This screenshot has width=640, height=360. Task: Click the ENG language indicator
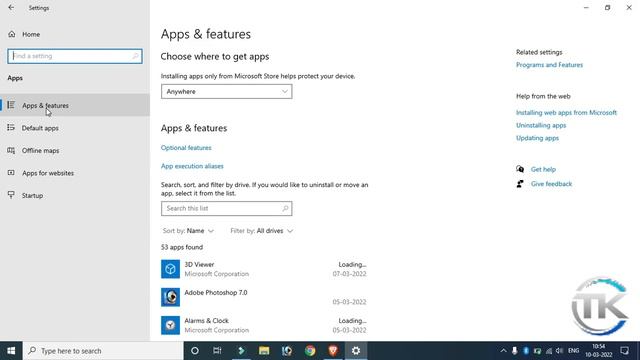573,351
